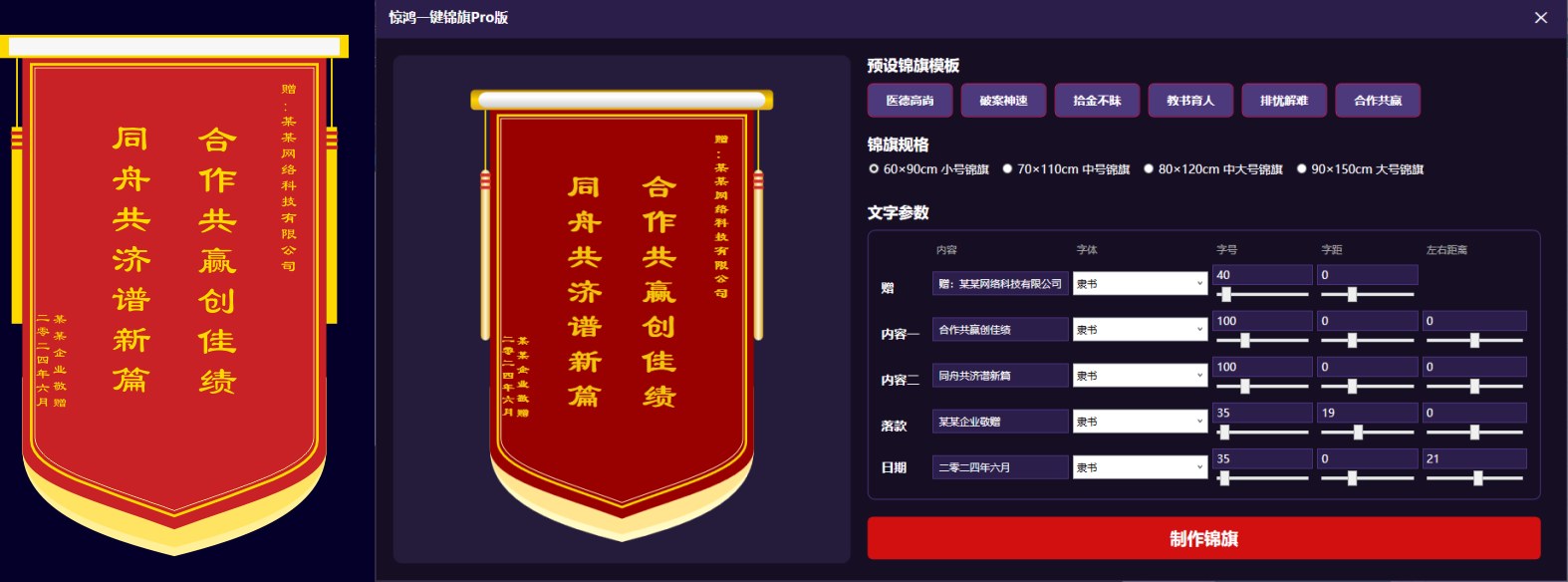Click the 落款 左右距离 value box
This screenshot has width=1568, height=582.
[x=1474, y=413]
